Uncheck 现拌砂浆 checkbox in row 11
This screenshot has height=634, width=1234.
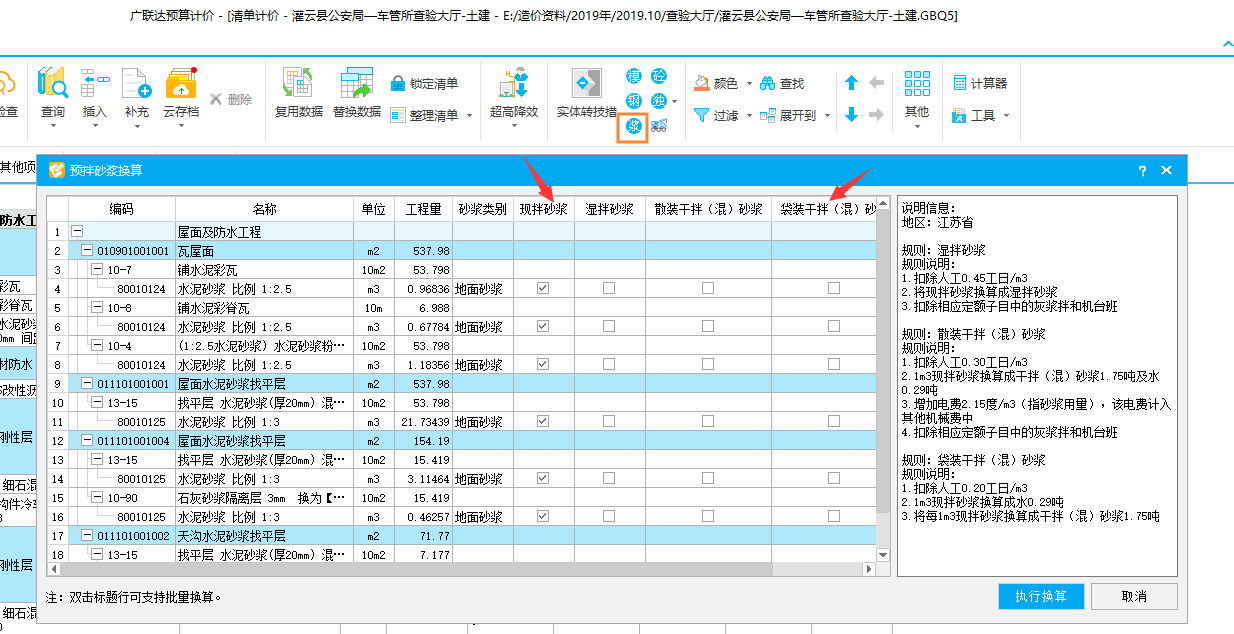543,421
